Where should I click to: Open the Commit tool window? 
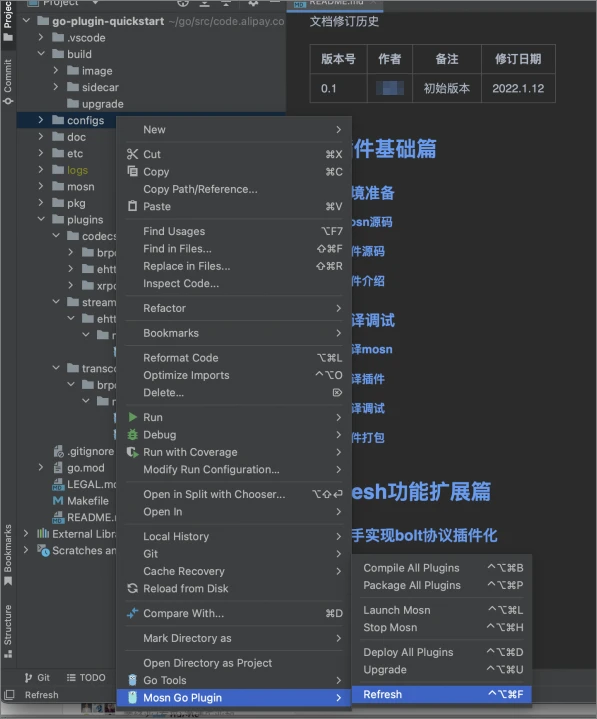point(8,82)
